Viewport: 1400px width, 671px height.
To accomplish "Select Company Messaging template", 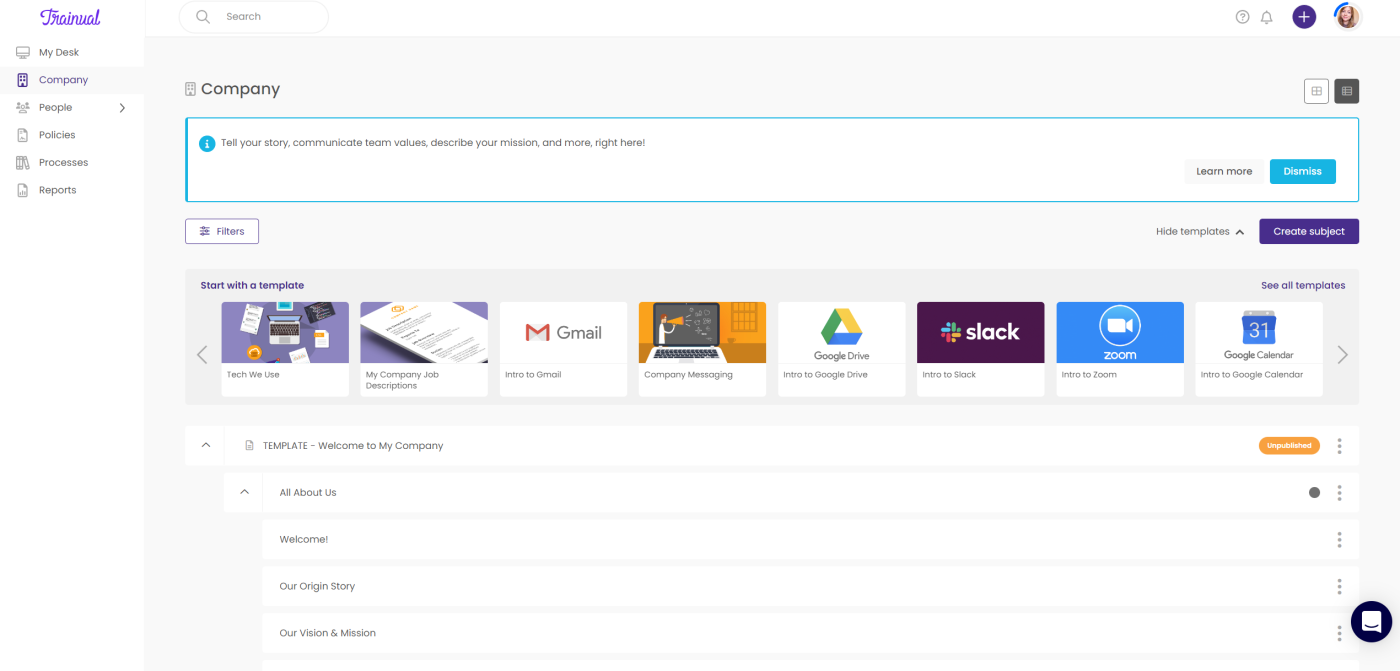I will point(702,349).
